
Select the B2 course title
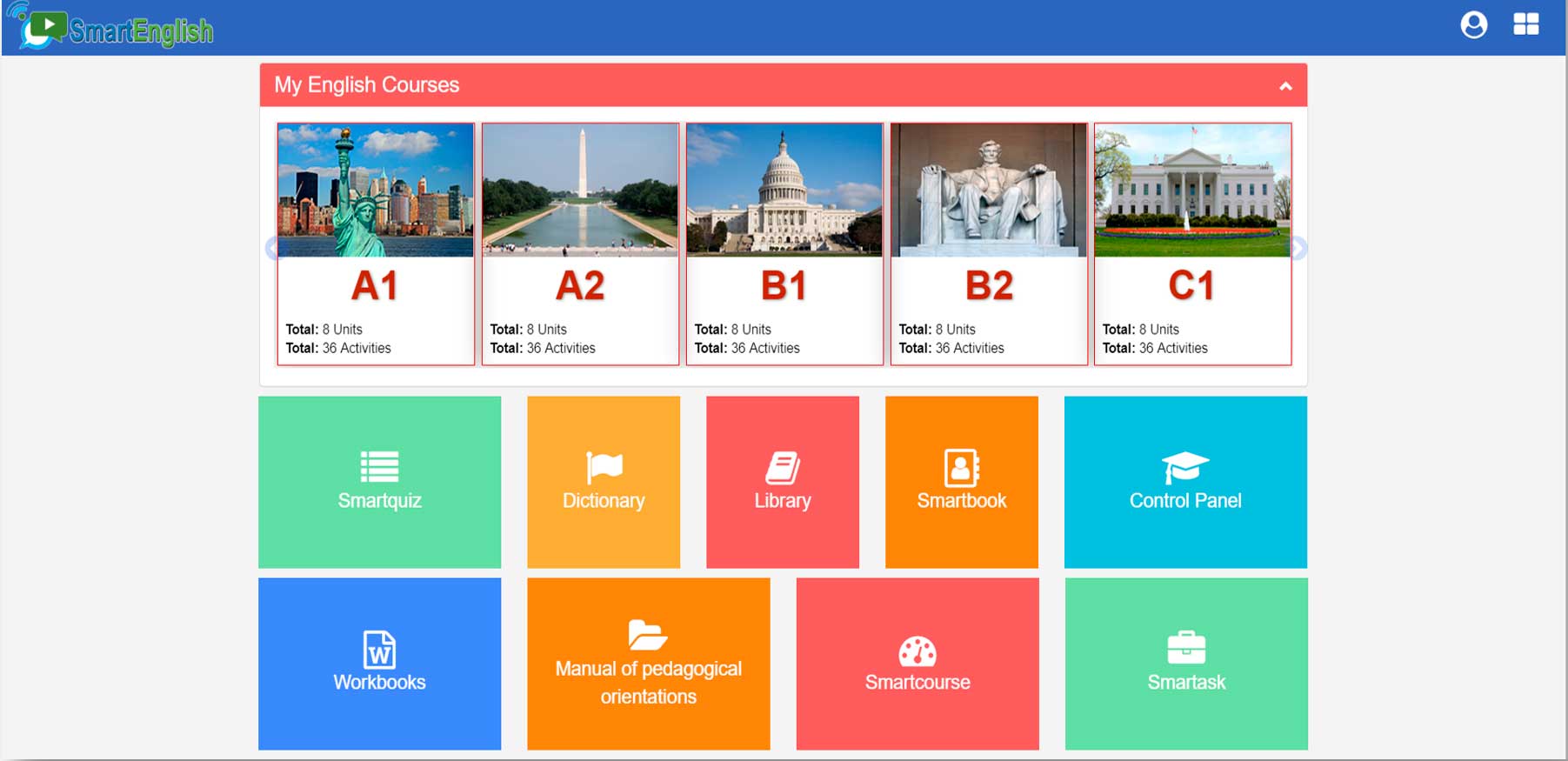coord(990,285)
